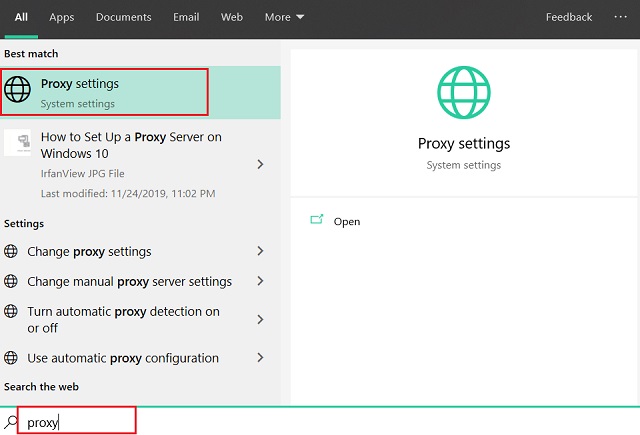Select How to Set Up a Proxy Server file
The height and width of the screenshot is (435, 640).
point(140,164)
